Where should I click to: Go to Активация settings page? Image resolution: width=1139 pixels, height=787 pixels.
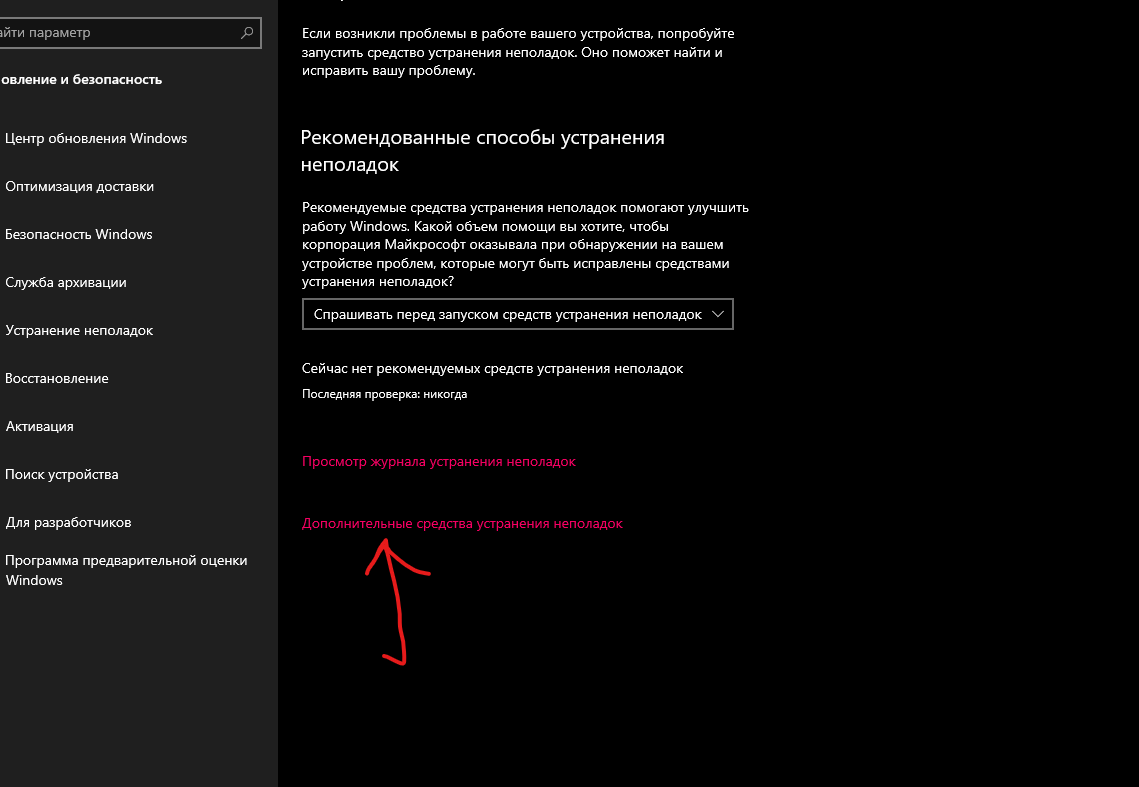pos(39,426)
